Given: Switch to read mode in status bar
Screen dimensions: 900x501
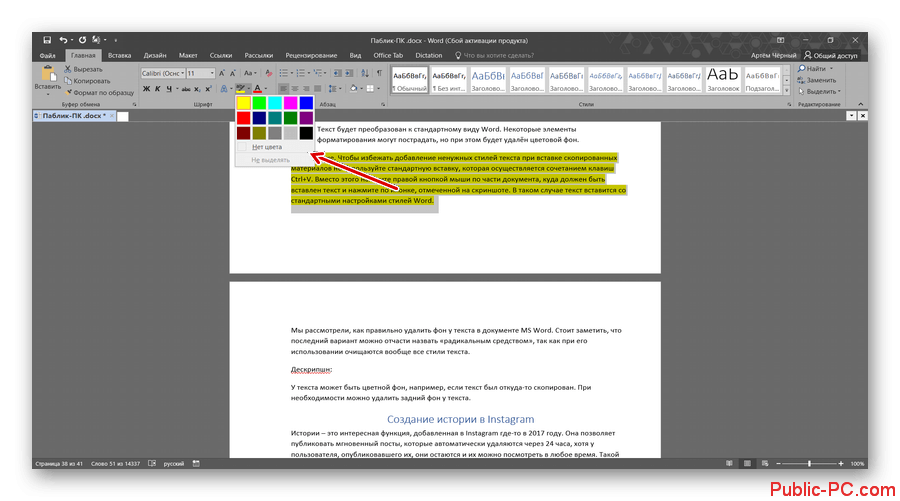Looking at the screenshot, I should click(729, 464).
